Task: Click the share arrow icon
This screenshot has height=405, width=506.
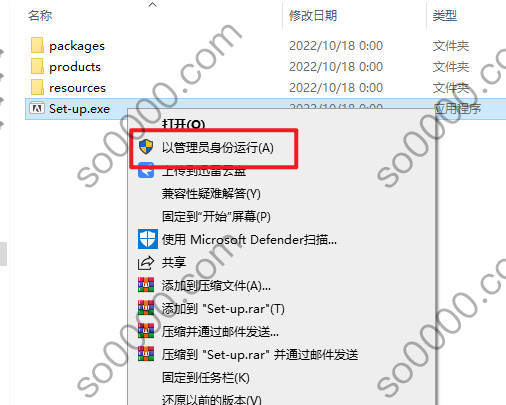Action: pos(146,263)
